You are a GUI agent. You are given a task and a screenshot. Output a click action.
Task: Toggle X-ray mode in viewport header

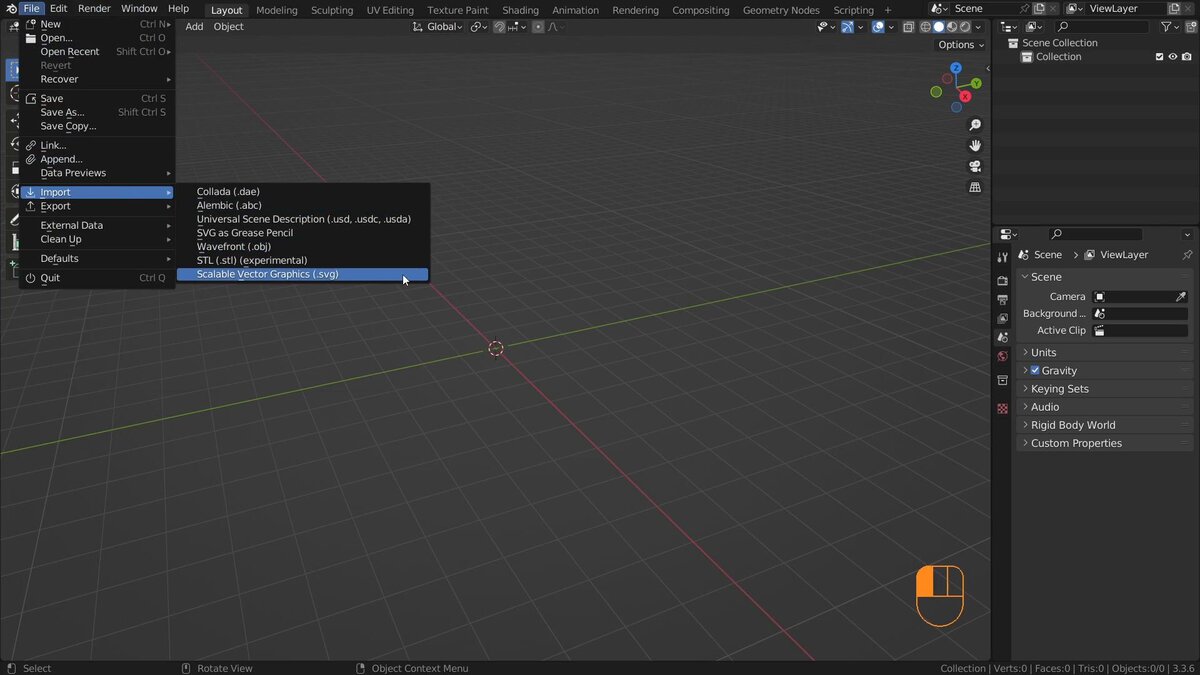(908, 26)
